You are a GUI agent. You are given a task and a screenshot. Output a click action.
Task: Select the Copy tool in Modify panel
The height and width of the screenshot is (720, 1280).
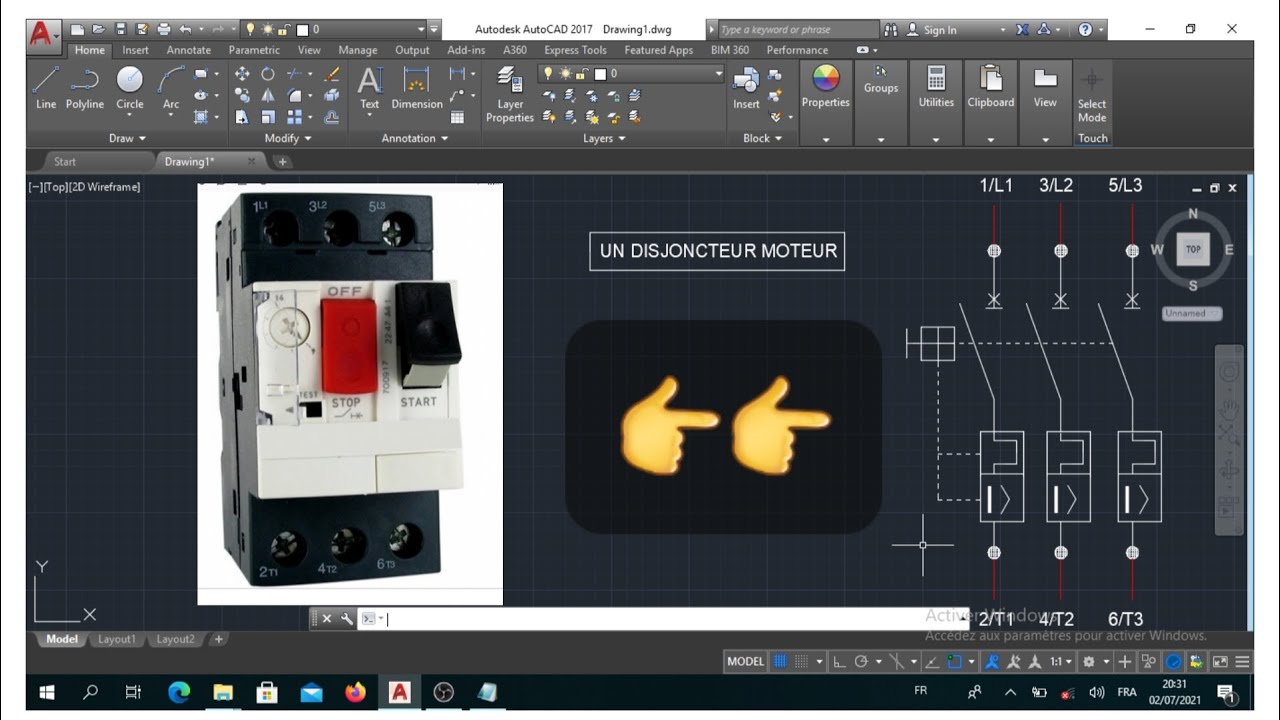click(x=242, y=96)
